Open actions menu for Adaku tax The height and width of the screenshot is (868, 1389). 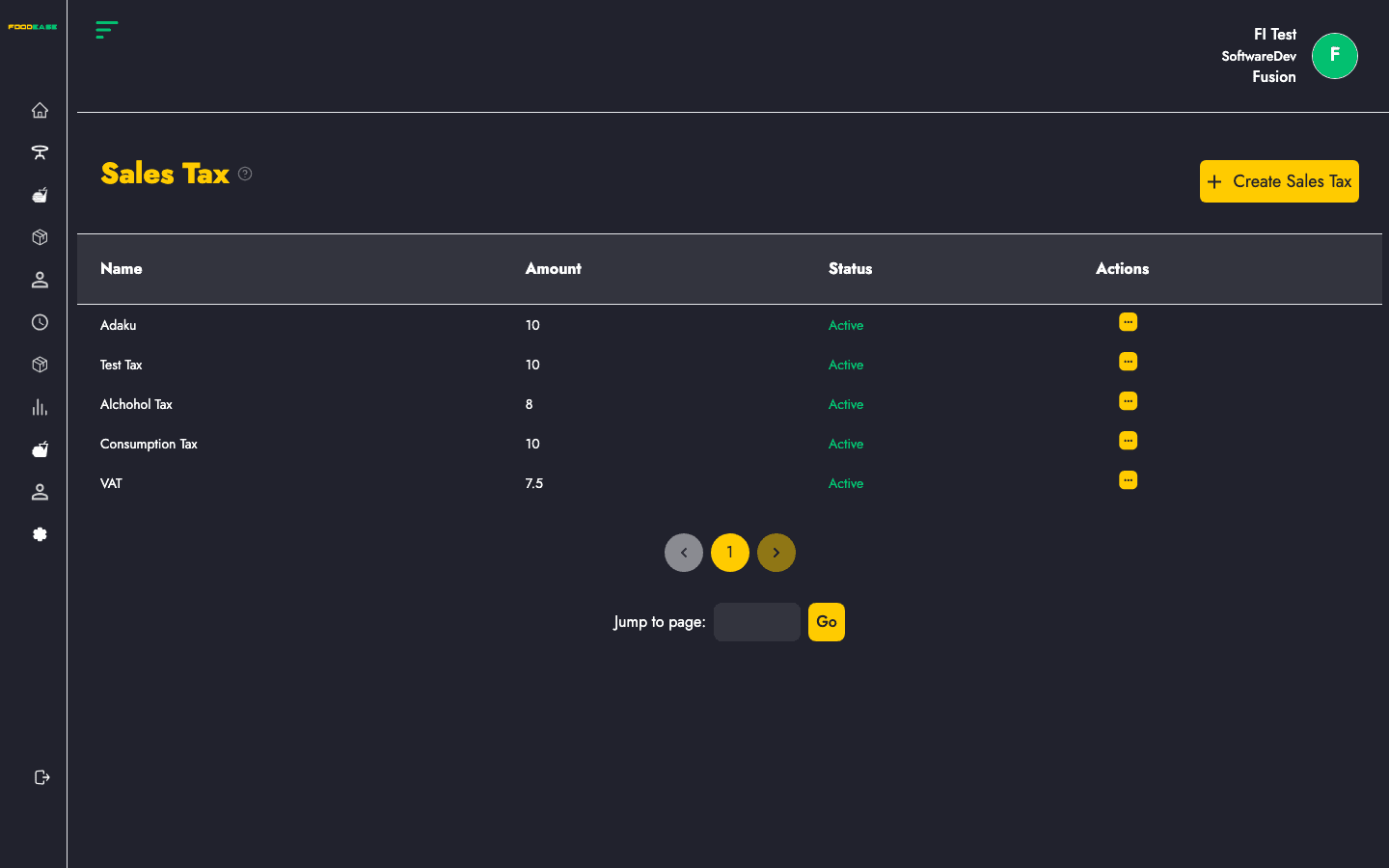1128,322
